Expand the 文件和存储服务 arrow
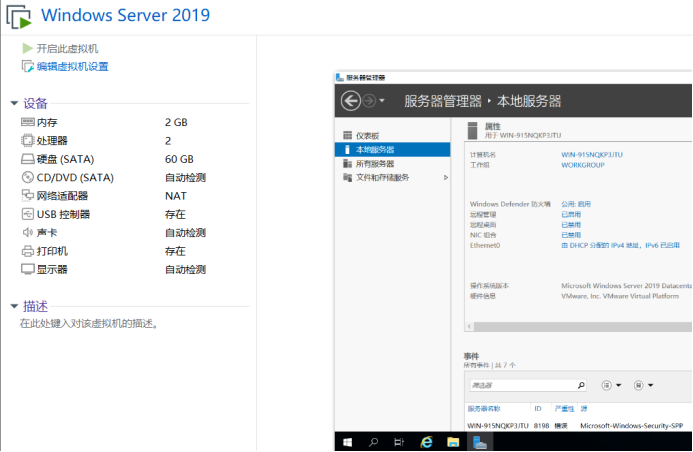 446,178
